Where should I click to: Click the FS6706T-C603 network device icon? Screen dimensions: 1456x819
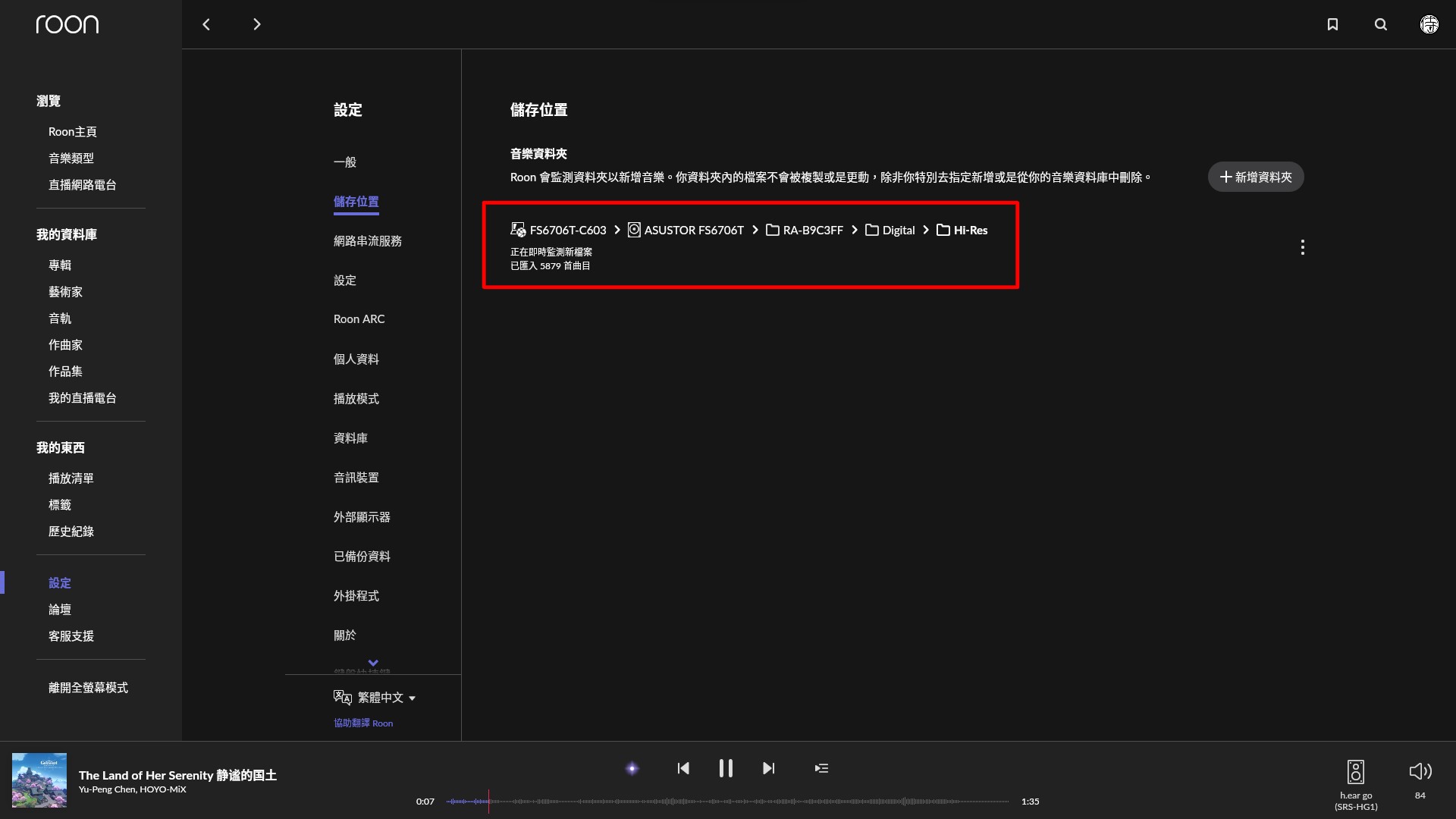point(518,230)
